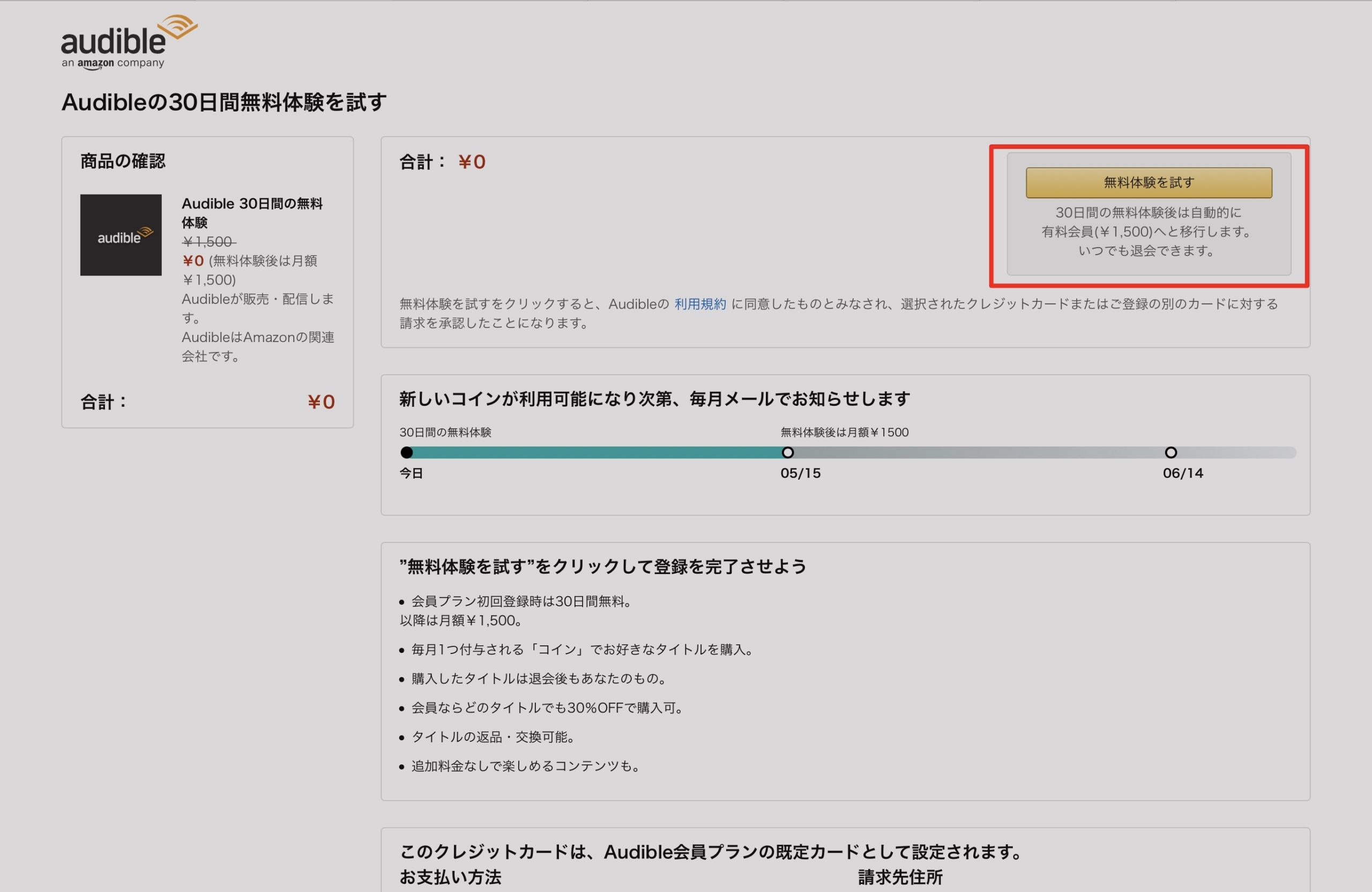Click the Audible logo at top
The image size is (1372, 892).
coord(129,43)
